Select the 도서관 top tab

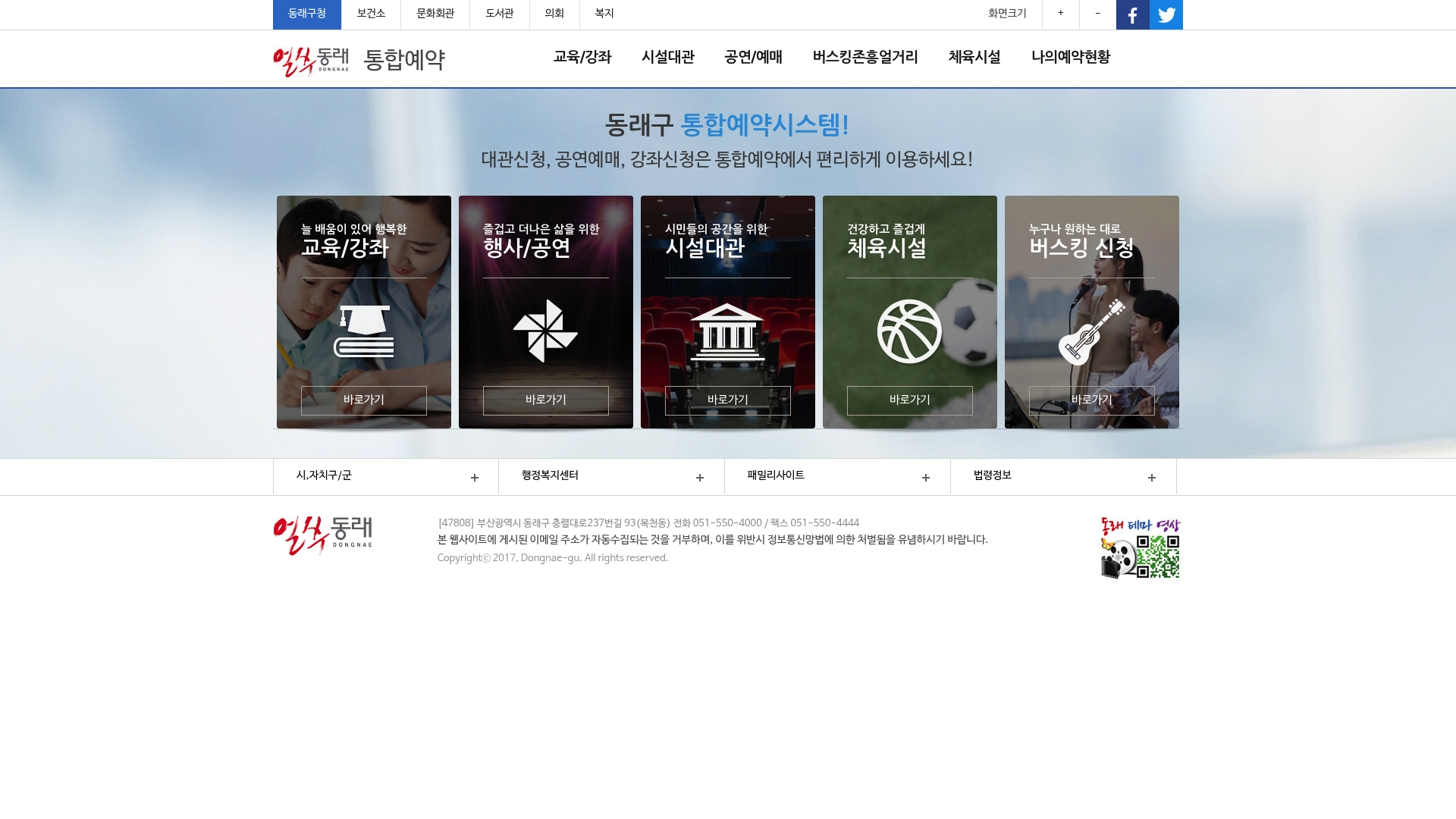tap(500, 14)
